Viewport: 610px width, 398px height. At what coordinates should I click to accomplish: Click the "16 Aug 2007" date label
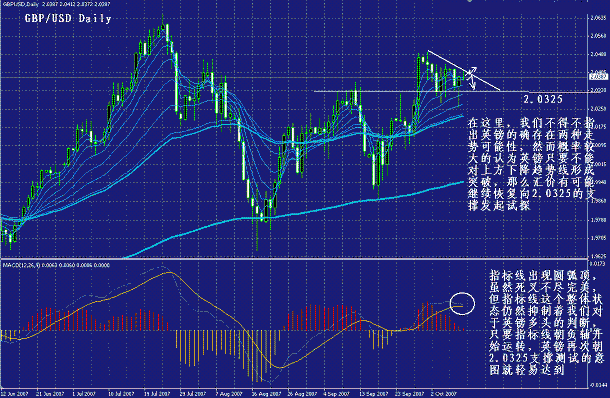(x=266, y=394)
